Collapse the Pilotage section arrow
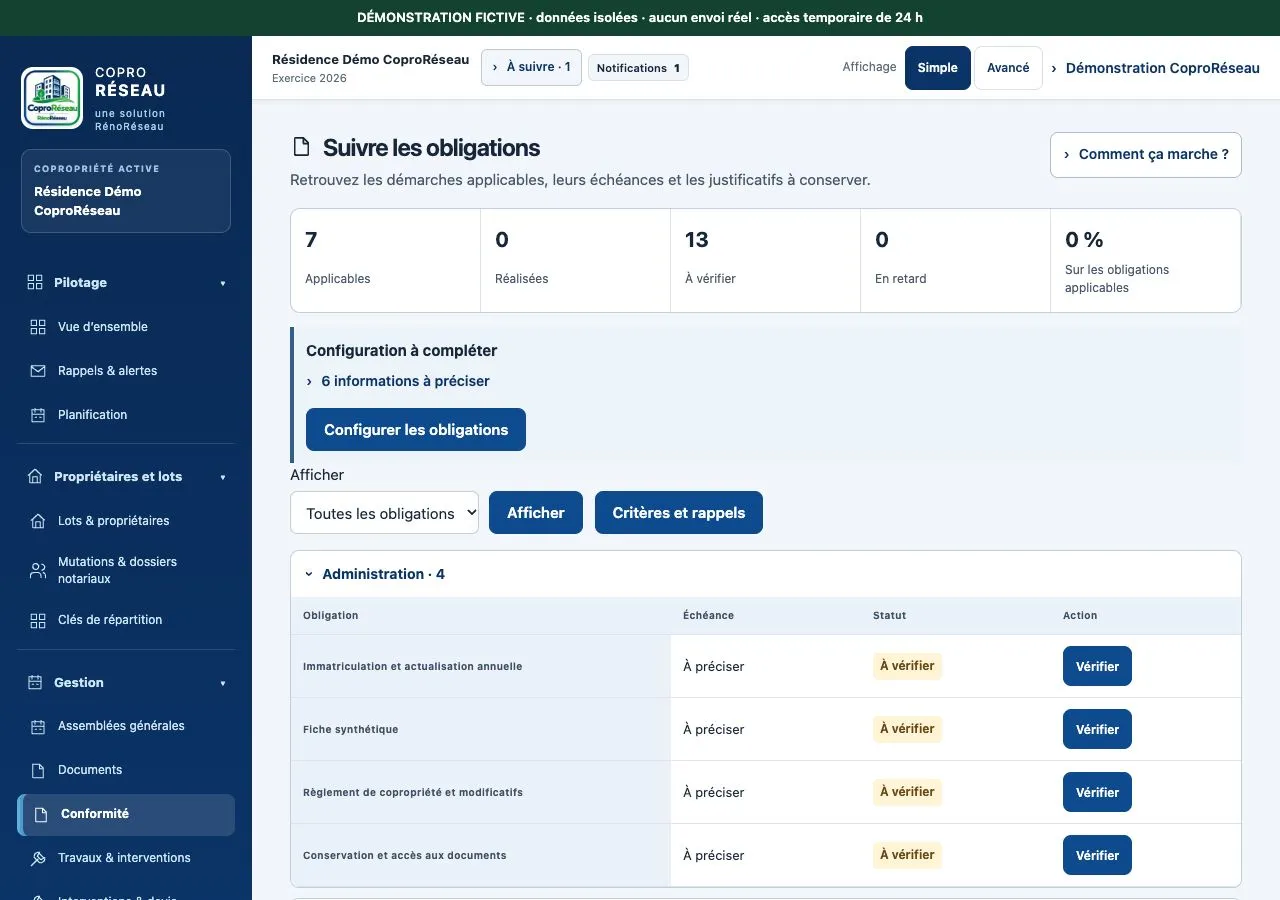The height and width of the screenshot is (900, 1280). pyautogui.click(x=223, y=283)
